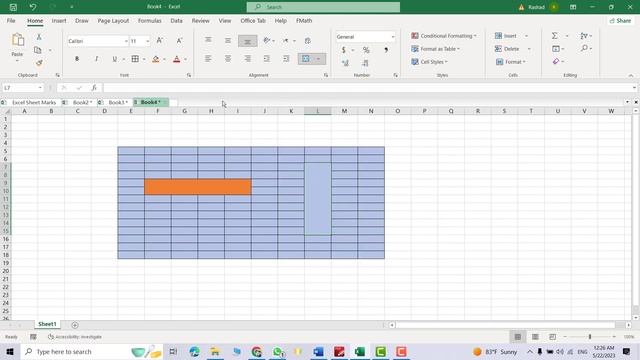
Task: Apply cell borders
Action: click(135, 59)
